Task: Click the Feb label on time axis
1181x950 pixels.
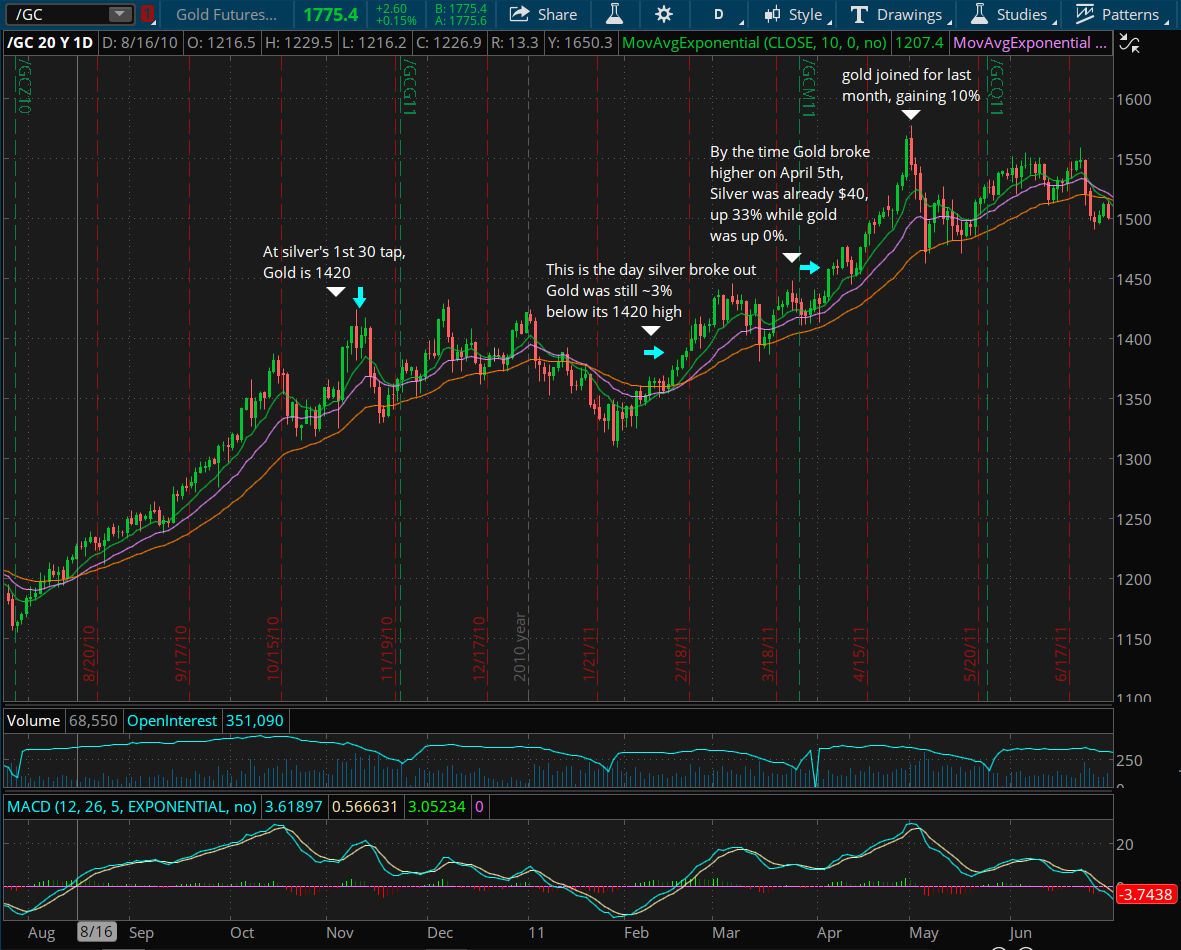Action: [x=636, y=933]
